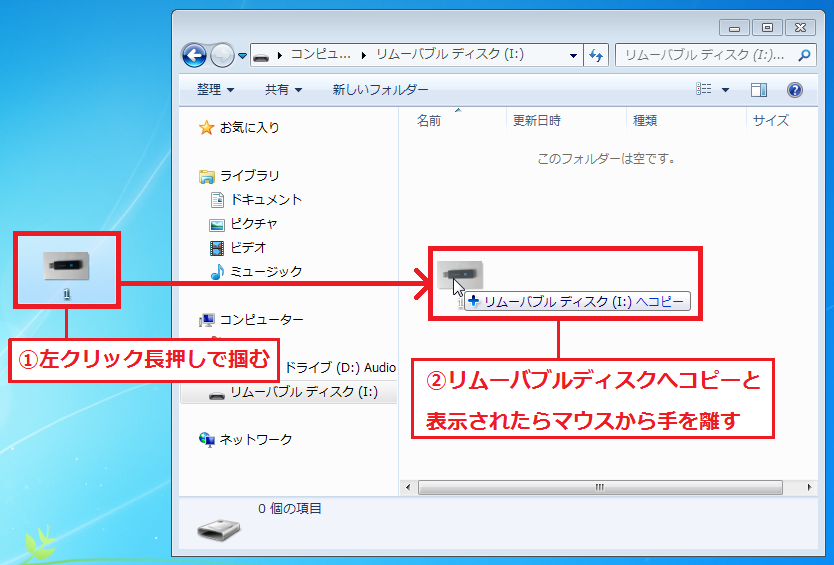Viewport: 834px width, 565px height.
Task: Click the Back navigation arrow button
Action: 194,55
